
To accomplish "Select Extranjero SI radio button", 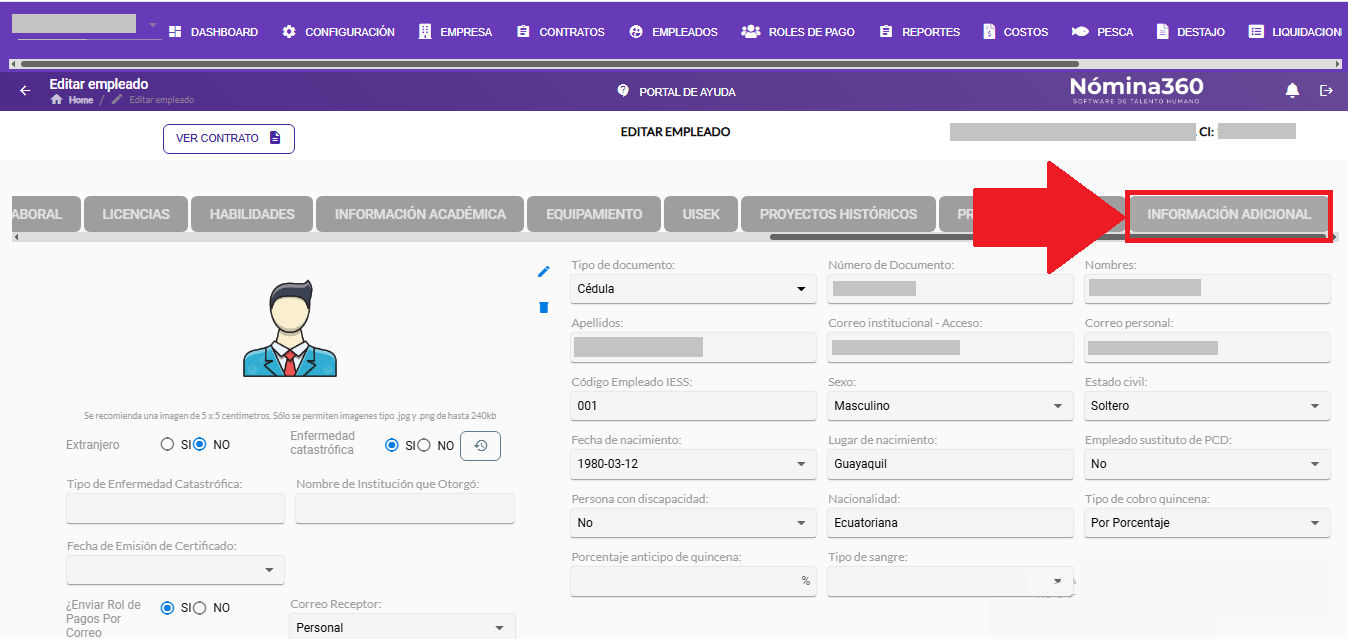I will click(x=167, y=445).
